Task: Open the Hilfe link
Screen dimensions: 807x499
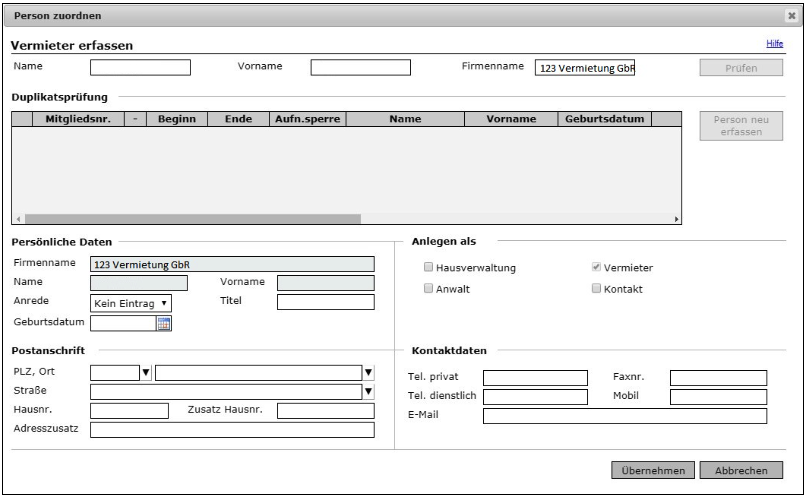Action: click(774, 45)
